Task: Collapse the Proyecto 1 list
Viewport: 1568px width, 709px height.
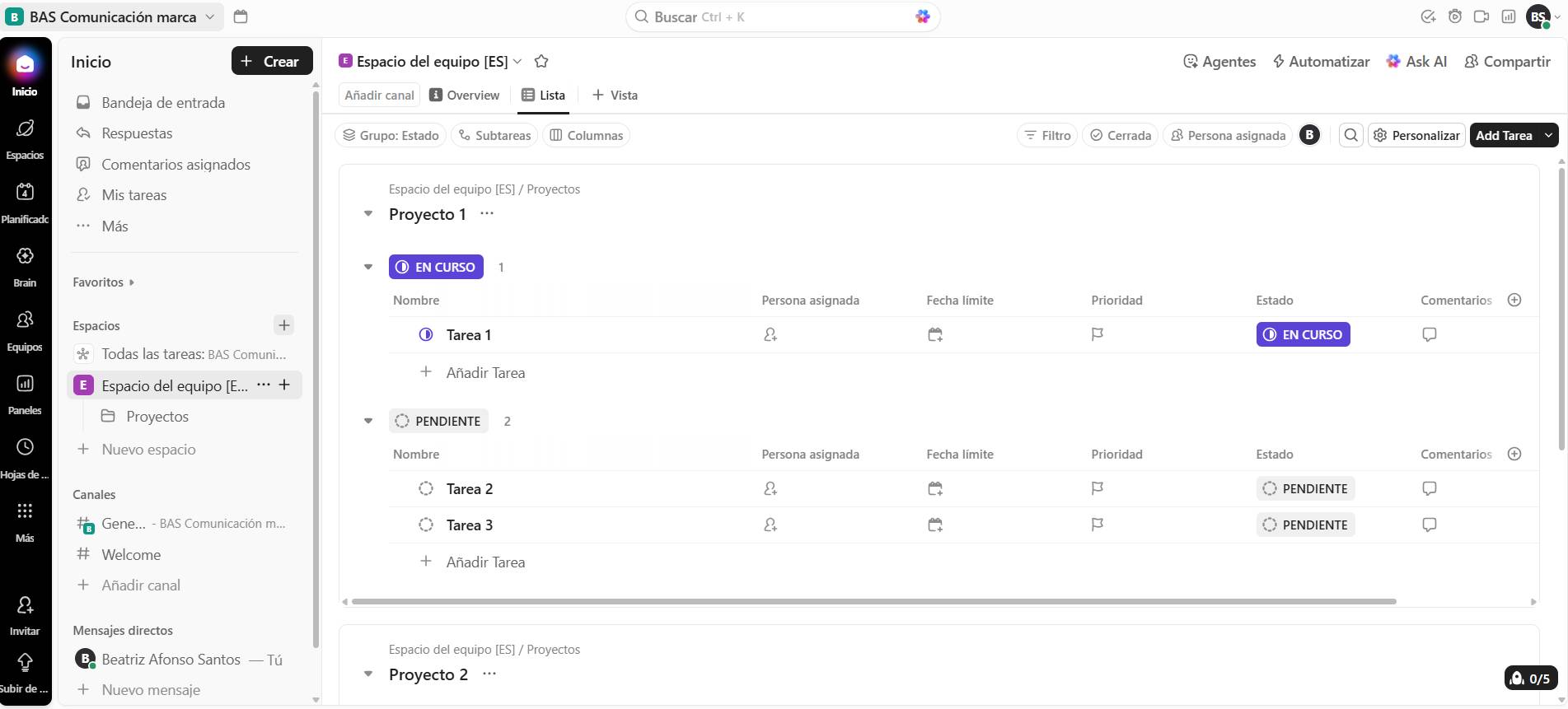Action: (x=368, y=214)
